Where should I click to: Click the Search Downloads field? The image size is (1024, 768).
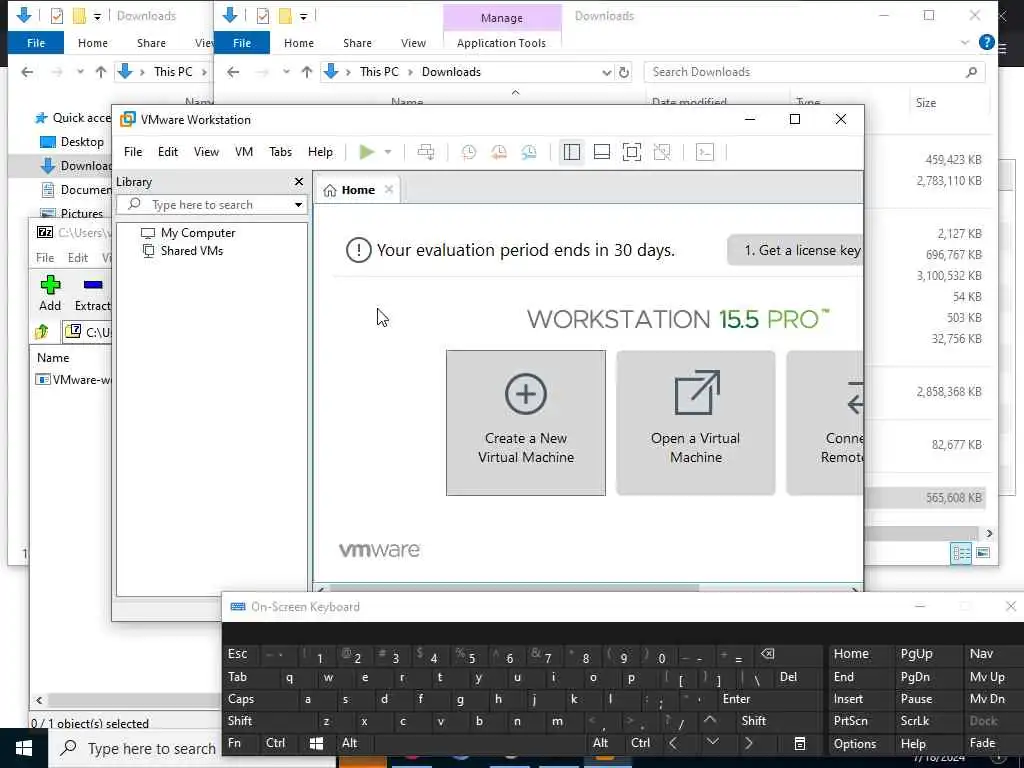[x=813, y=72]
